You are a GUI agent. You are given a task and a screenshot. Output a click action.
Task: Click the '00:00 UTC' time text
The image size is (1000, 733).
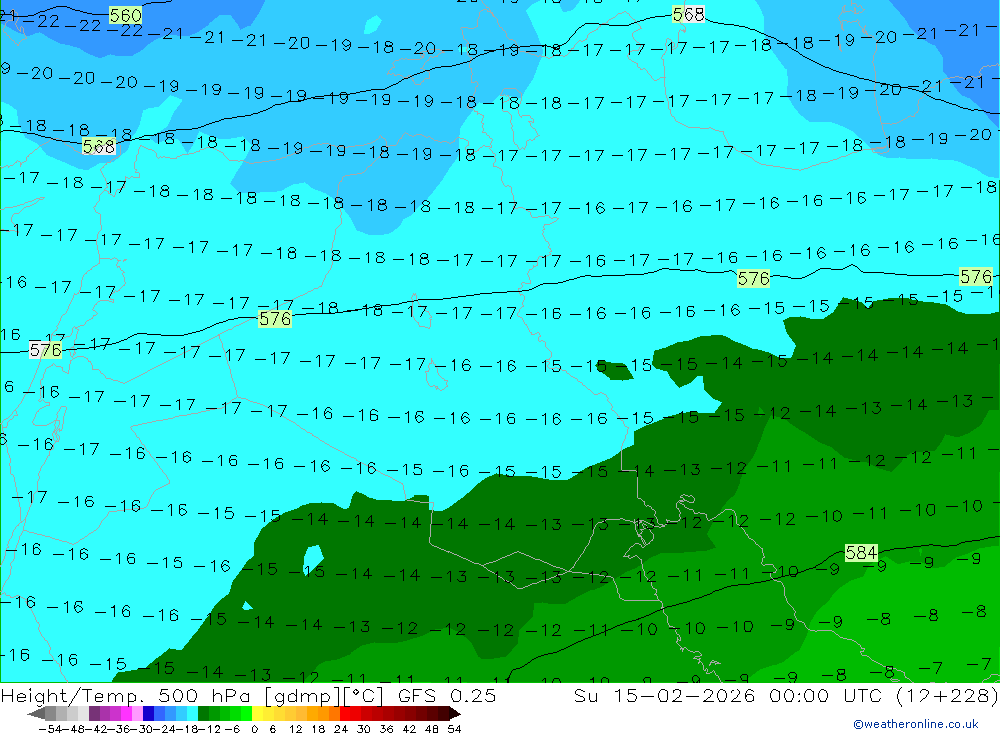826,695
